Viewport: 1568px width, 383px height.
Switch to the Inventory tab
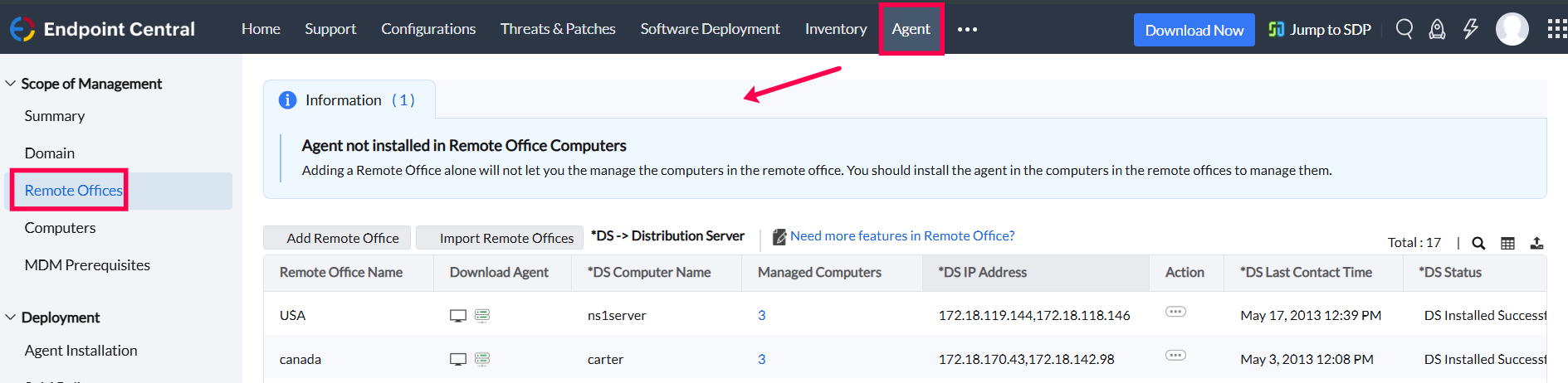836,29
